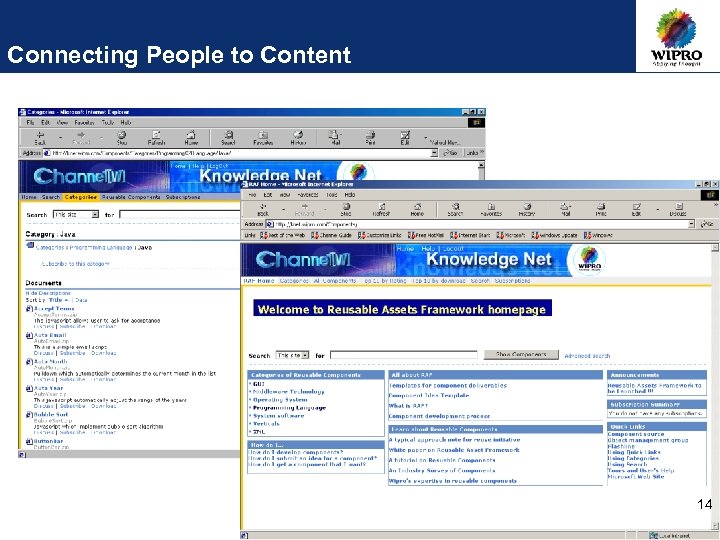
Task: Open Component development process link
Action: pos(439,416)
